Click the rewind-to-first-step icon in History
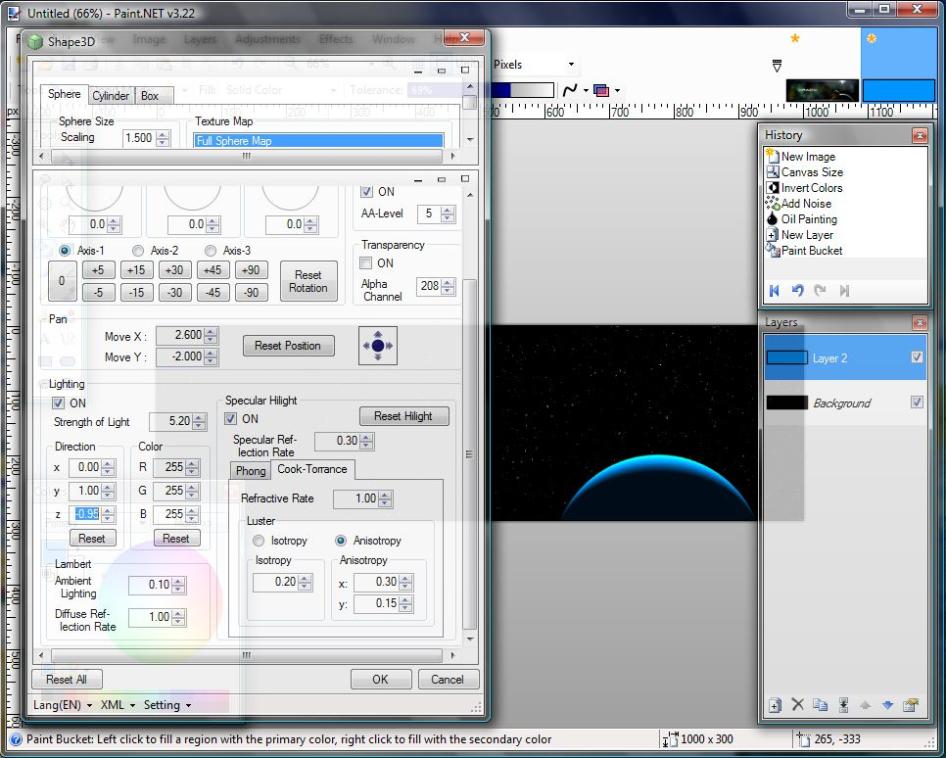This screenshot has height=758, width=946. 774,291
